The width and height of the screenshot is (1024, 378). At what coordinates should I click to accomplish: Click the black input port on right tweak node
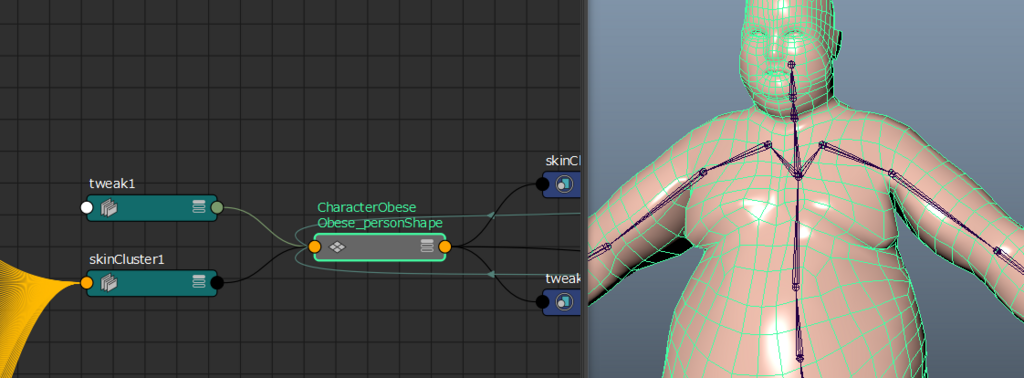[x=542, y=302]
